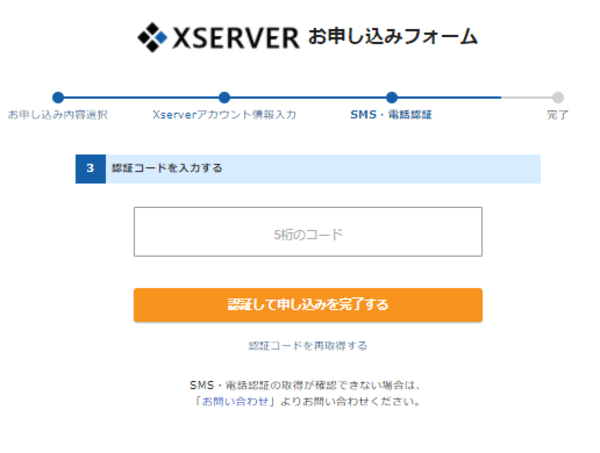Screen dimensions: 600x453
Task: Click the step number 3 badge
Action: [x=91, y=169]
